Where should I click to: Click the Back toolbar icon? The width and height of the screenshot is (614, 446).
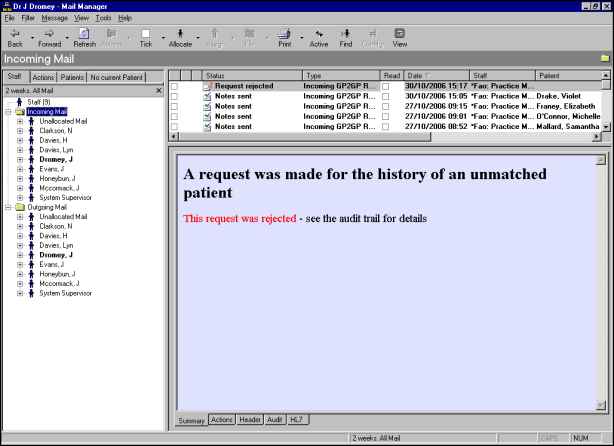coord(15,34)
